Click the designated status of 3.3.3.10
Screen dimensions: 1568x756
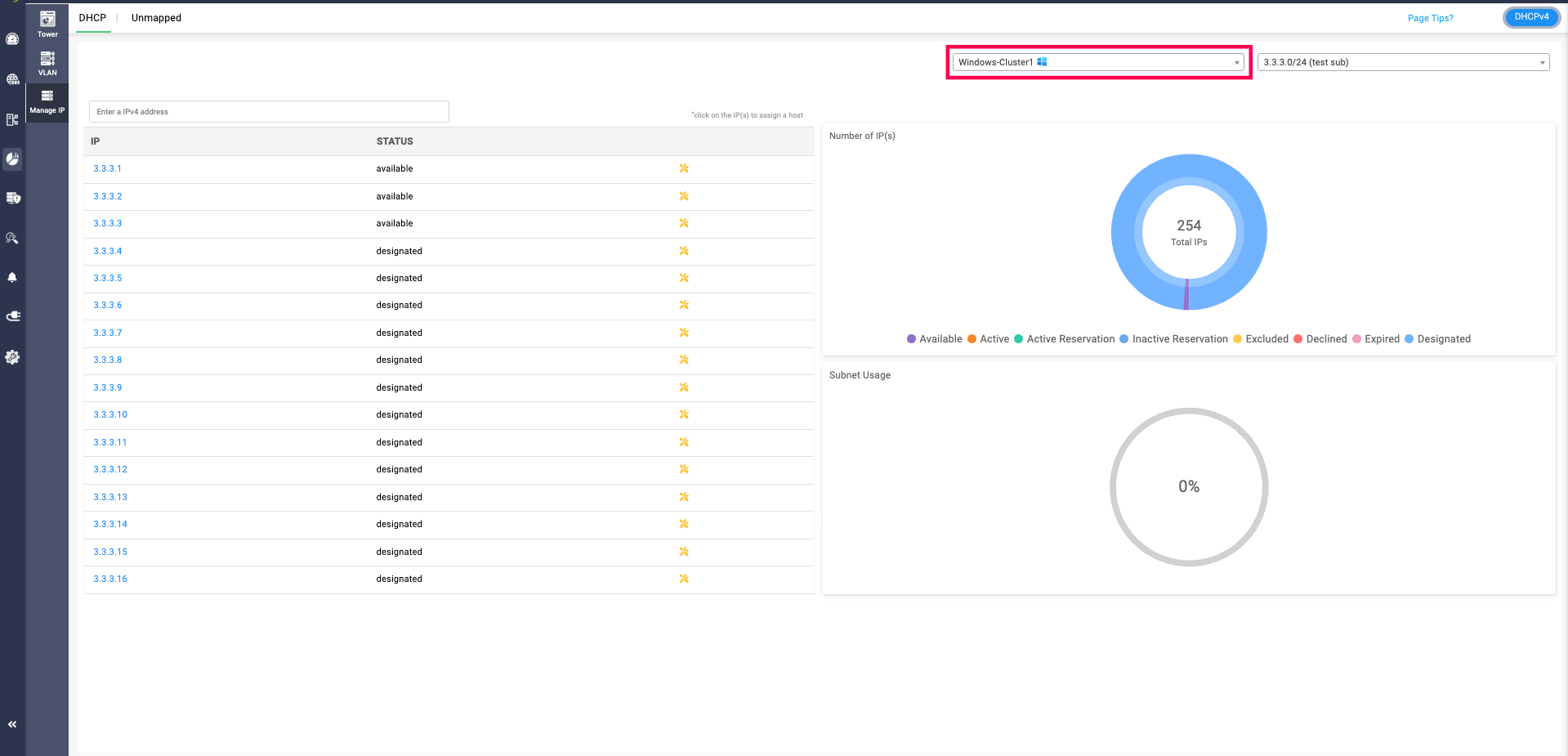pyautogui.click(x=400, y=414)
